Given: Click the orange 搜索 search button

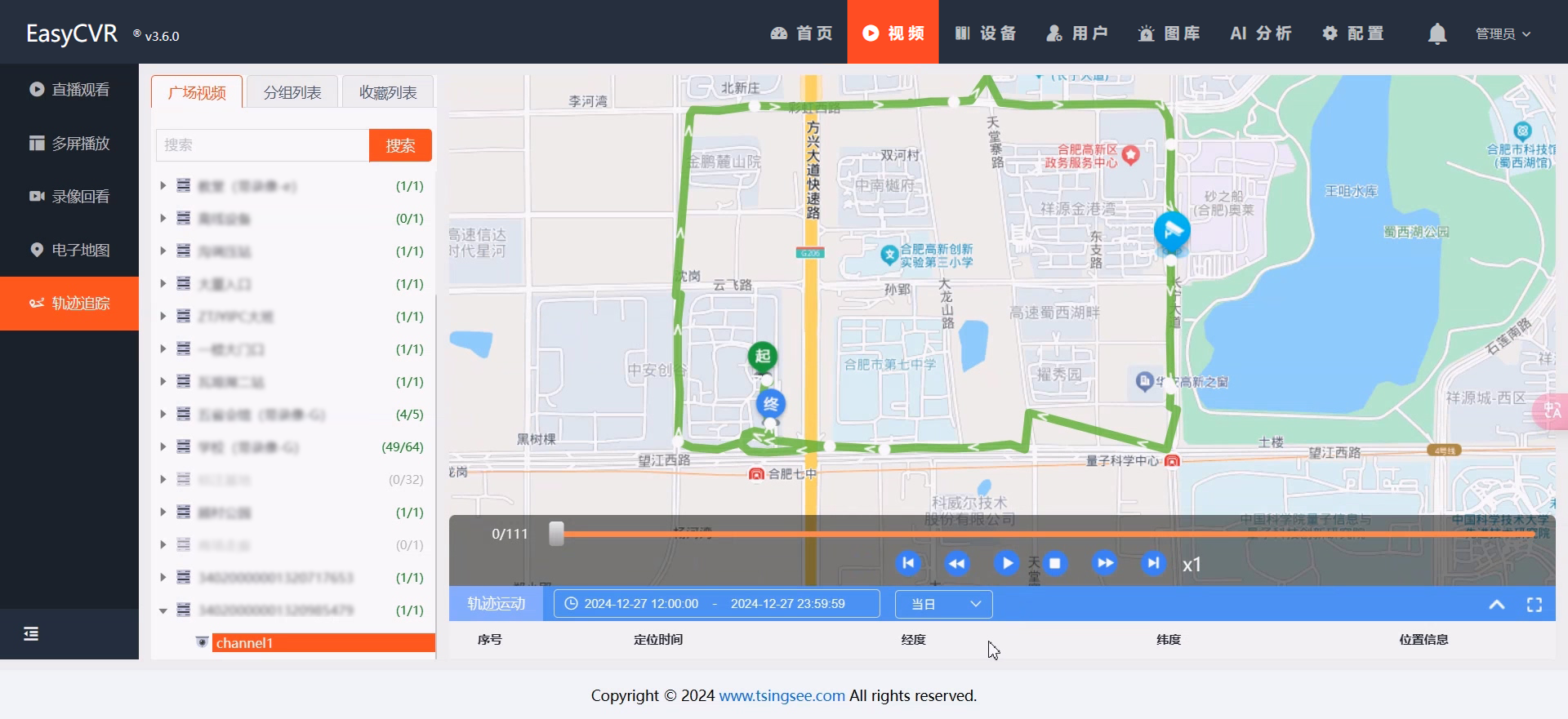Looking at the screenshot, I should tap(400, 145).
